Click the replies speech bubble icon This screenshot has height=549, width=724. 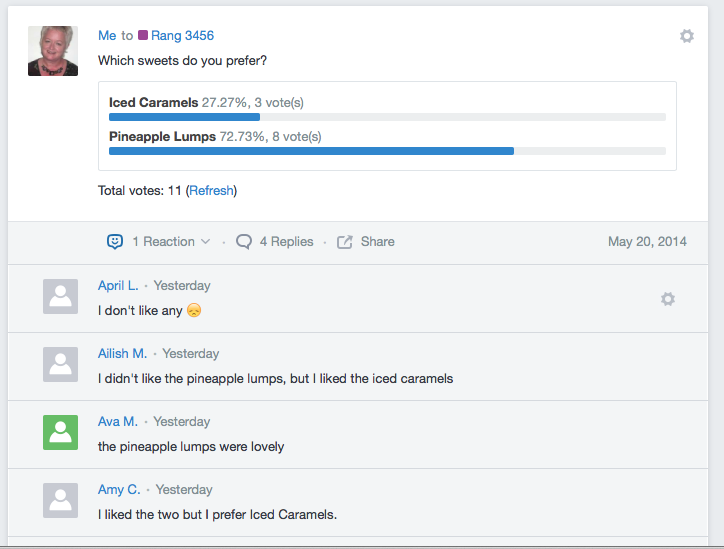coord(244,241)
